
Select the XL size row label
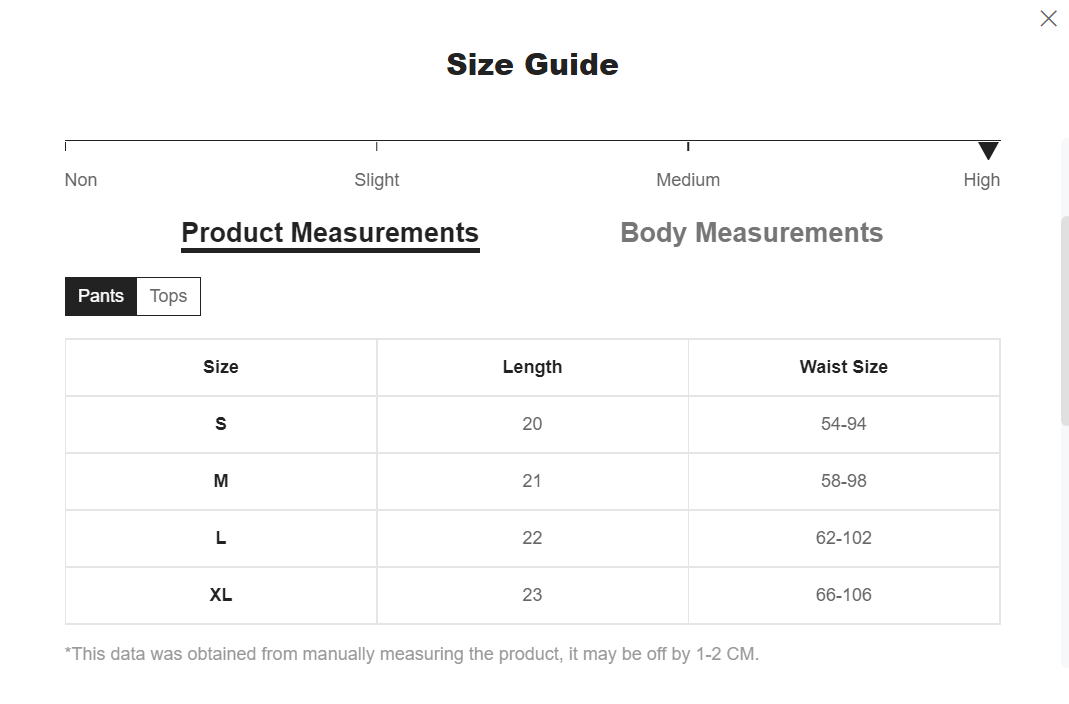pyautogui.click(x=221, y=595)
